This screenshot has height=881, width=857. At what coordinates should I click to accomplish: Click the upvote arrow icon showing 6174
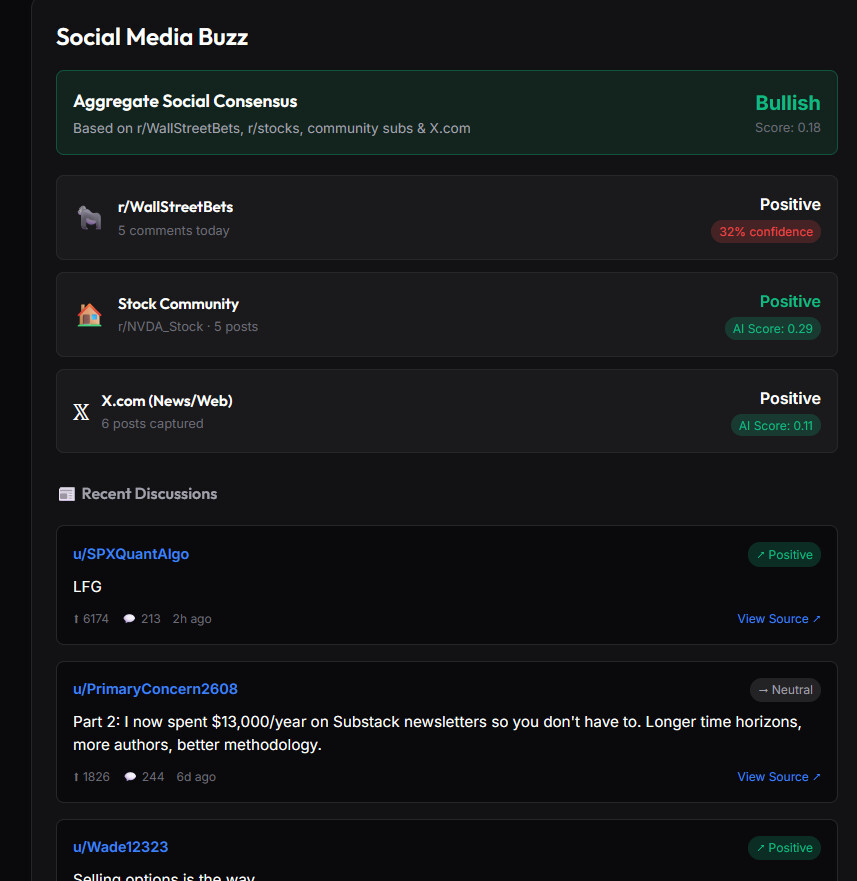click(x=77, y=619)
